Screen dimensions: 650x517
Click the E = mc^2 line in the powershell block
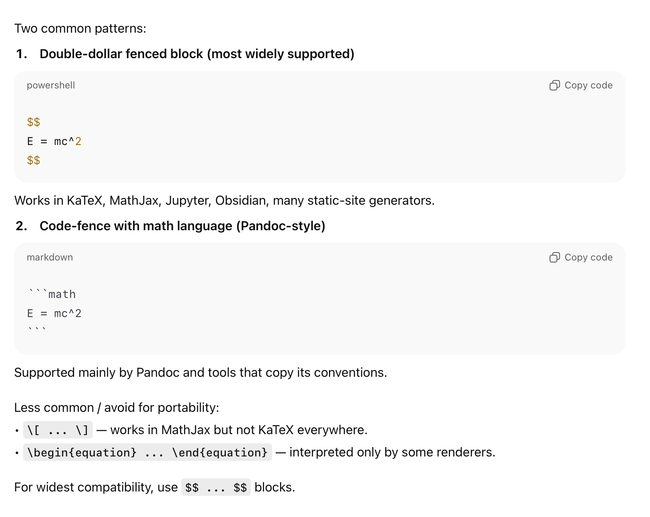point(54,141)
